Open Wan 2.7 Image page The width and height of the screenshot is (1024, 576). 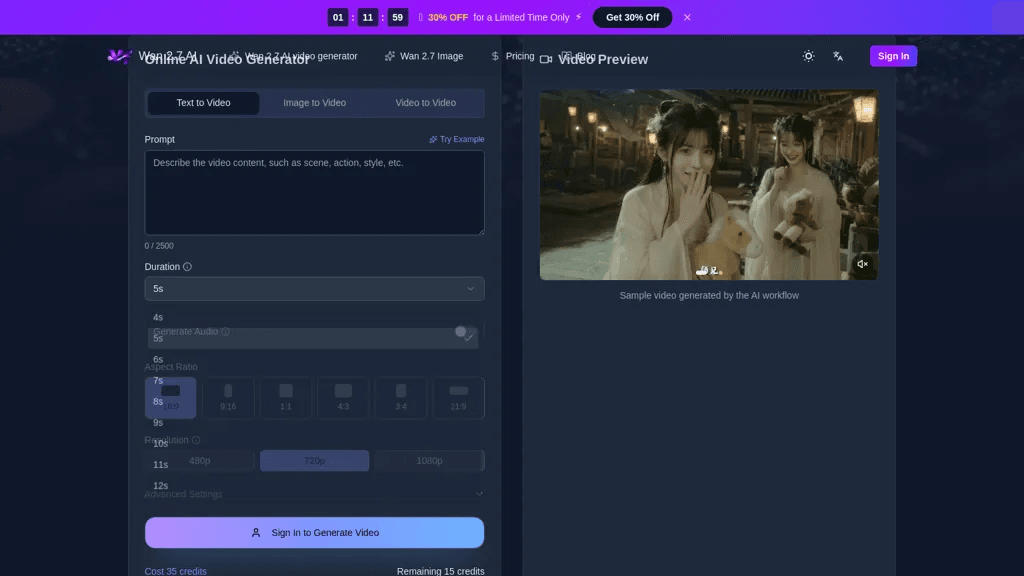(x=424, y=56)
